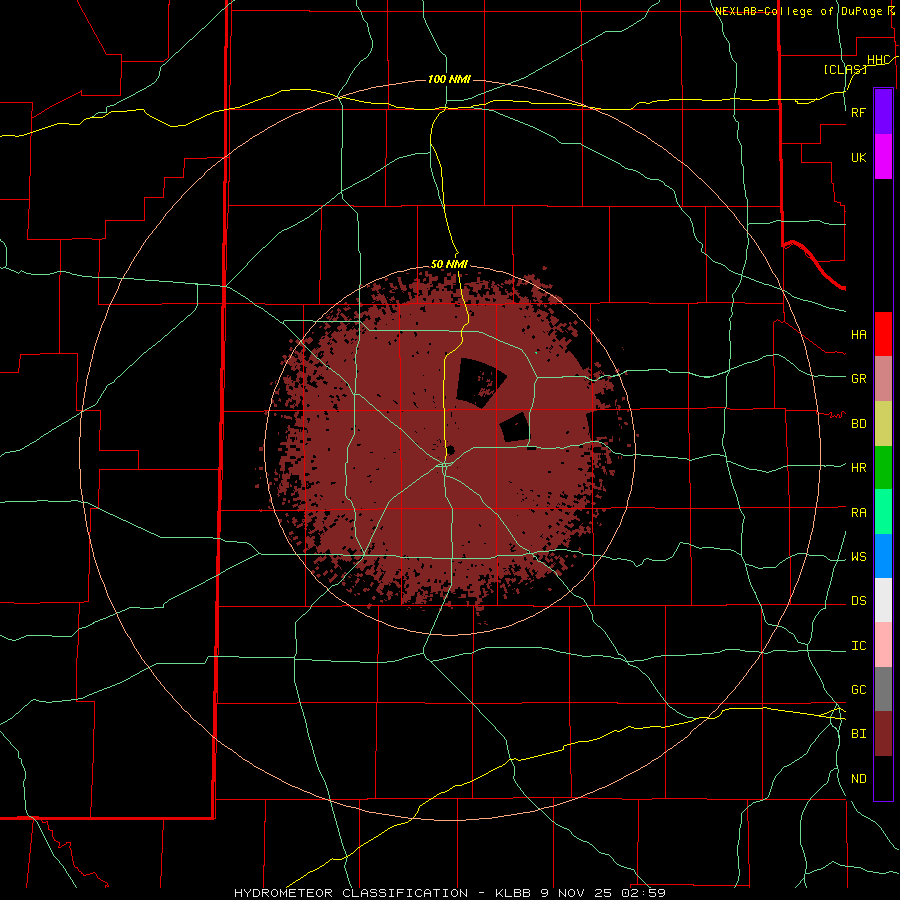This screenshot has width=900, height=900.
Task: Click the 'ND' legend label
Action: [859, 779]
